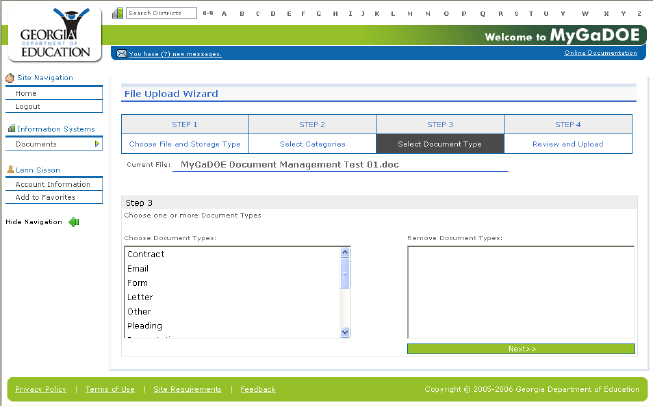Screen dimensions: 653x407
Task: Click the STEP 4 header tab
Action: (568, 124)
